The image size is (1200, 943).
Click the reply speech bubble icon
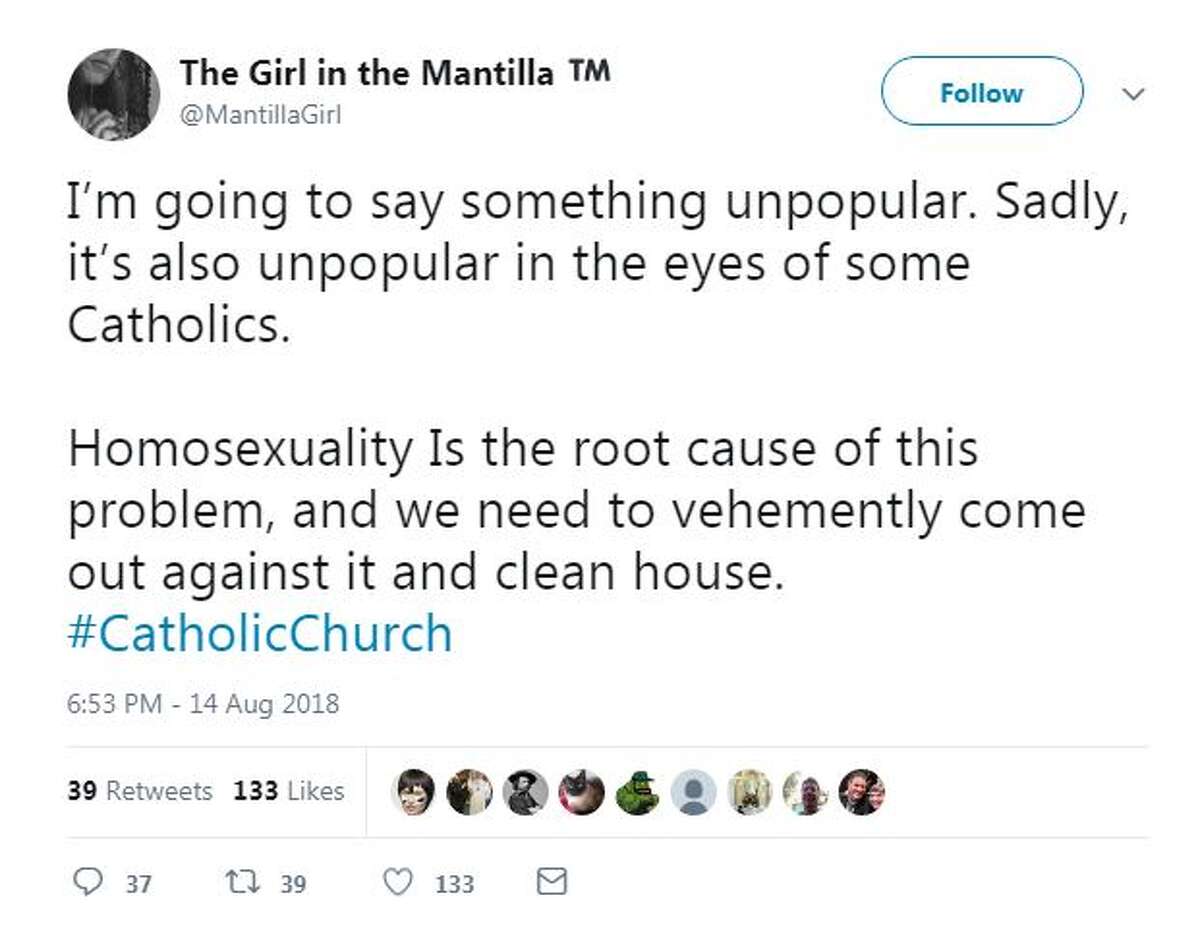(90, 882)
